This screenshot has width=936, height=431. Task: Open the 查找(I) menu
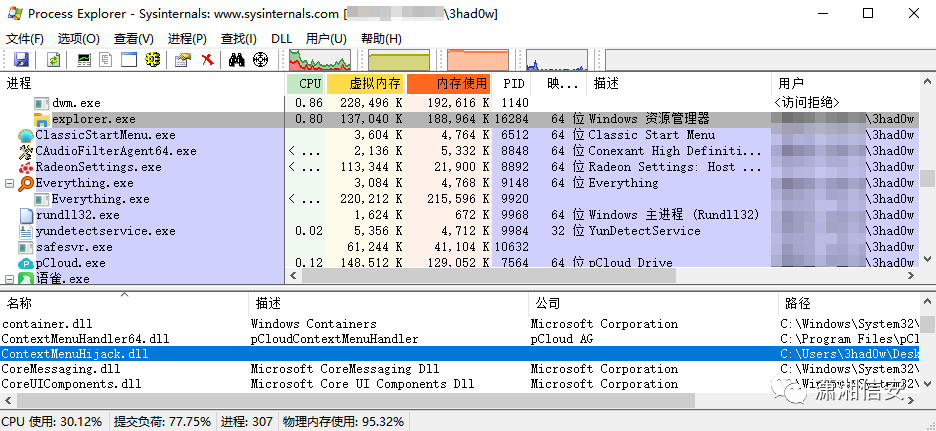pos(239,39)
